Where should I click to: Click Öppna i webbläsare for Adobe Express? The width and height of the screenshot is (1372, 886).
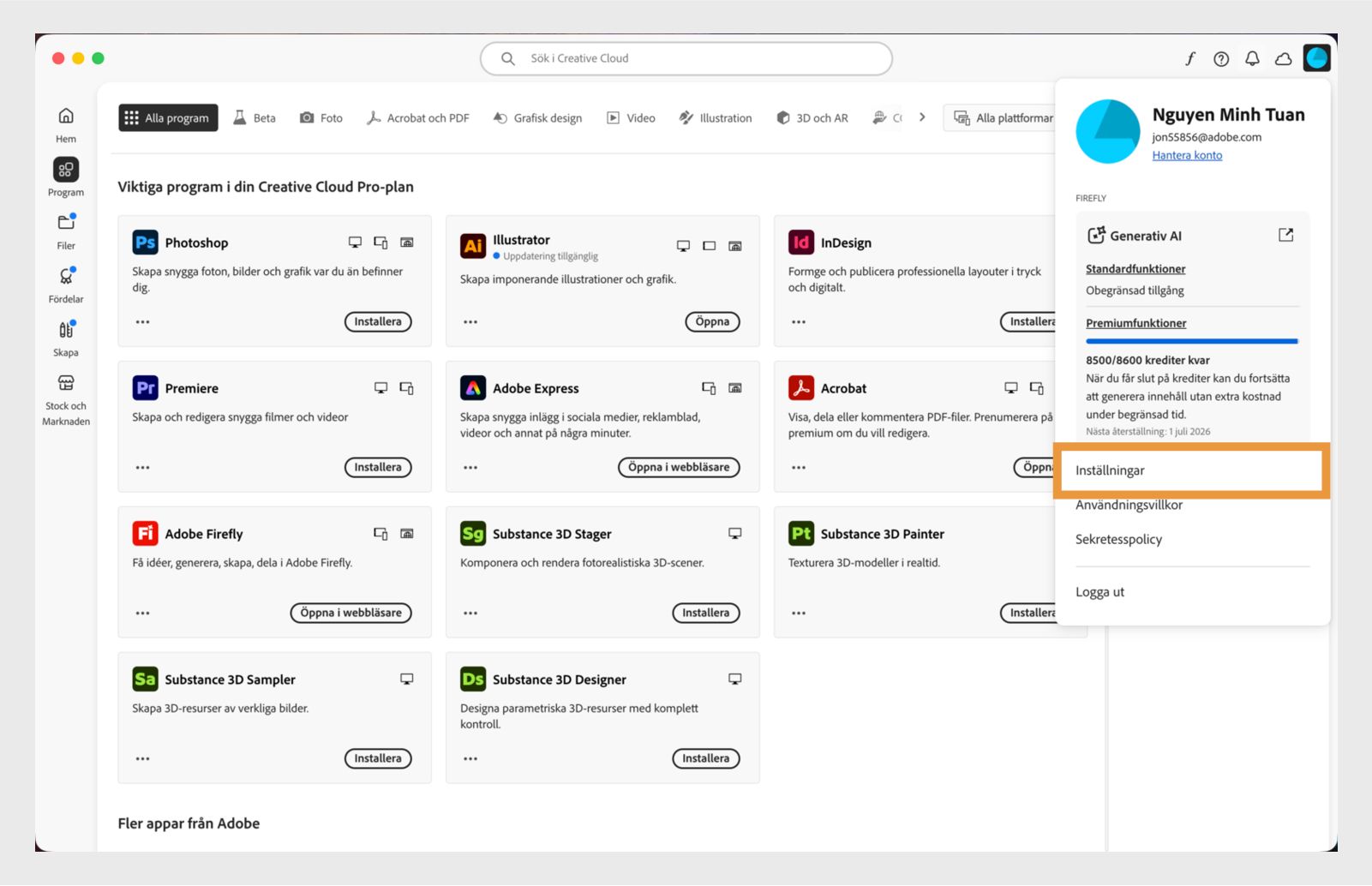pos(679,467)
